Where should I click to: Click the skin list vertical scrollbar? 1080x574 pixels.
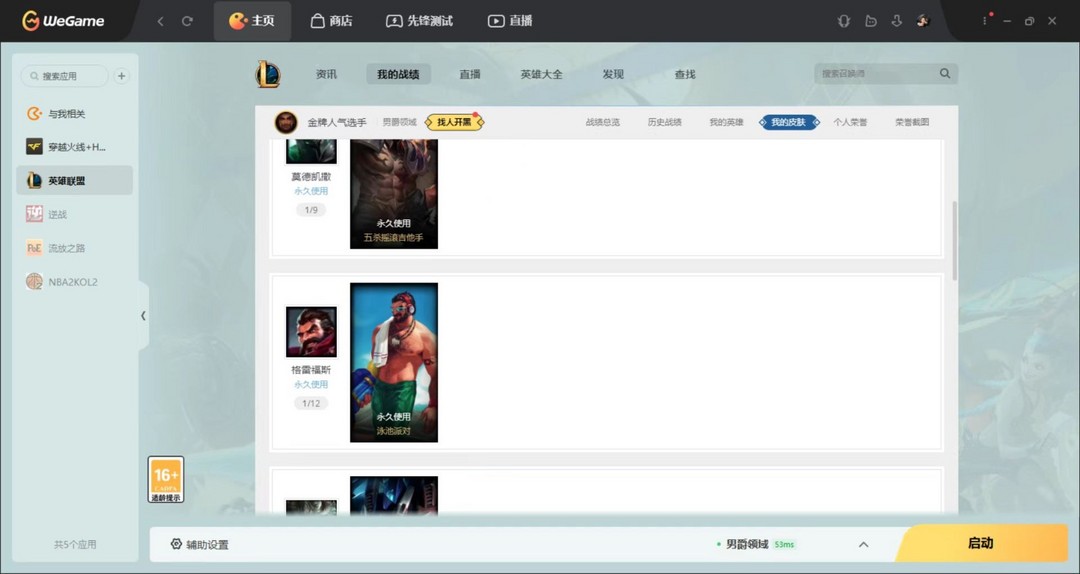click(955, 240)
